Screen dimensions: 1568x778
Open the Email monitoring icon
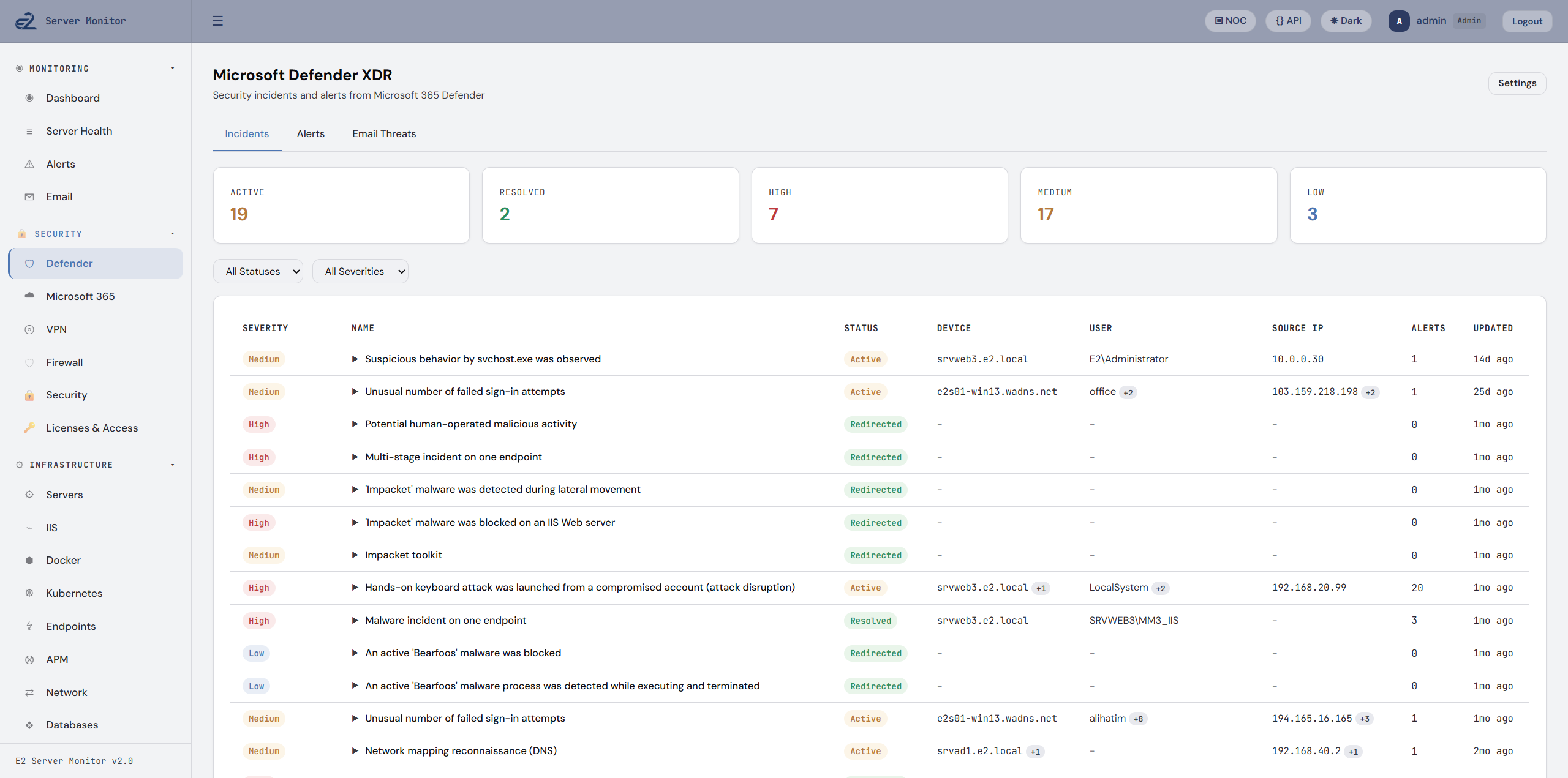click(29, 196)
